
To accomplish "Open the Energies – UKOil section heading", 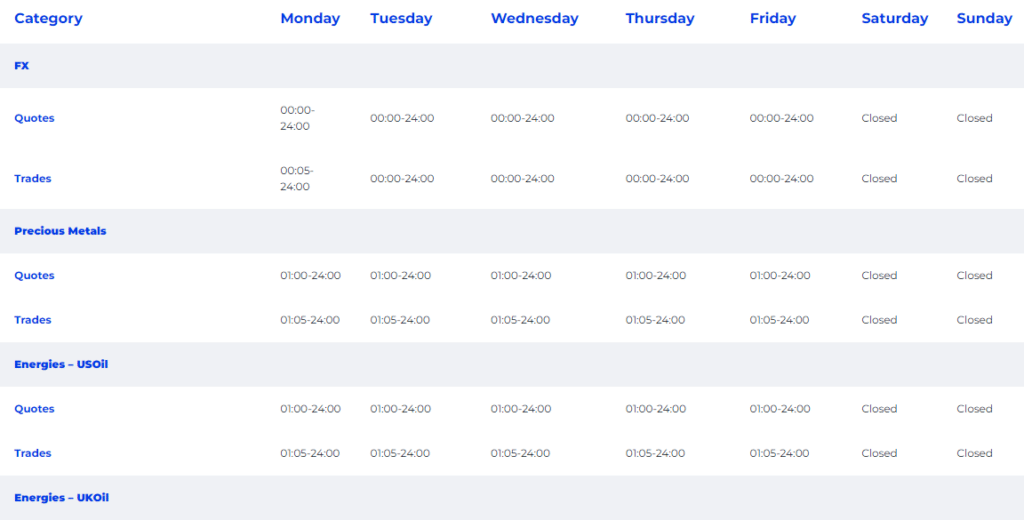I will (61, 497).
